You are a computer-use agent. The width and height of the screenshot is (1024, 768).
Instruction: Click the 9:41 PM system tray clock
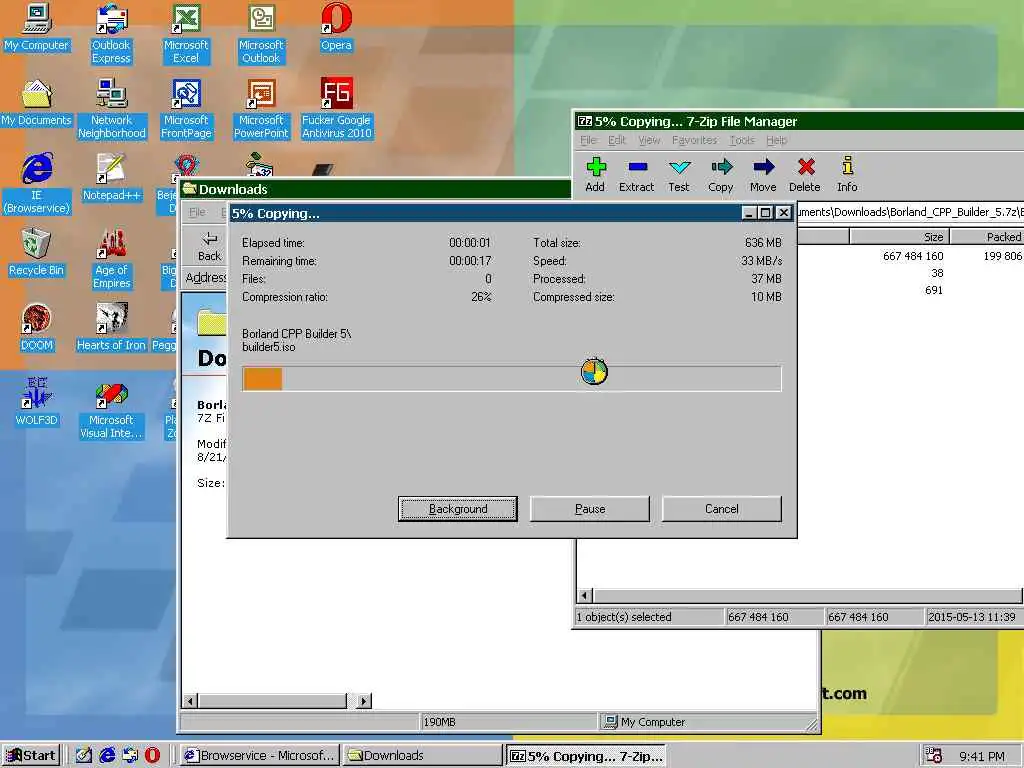(982, 756)
